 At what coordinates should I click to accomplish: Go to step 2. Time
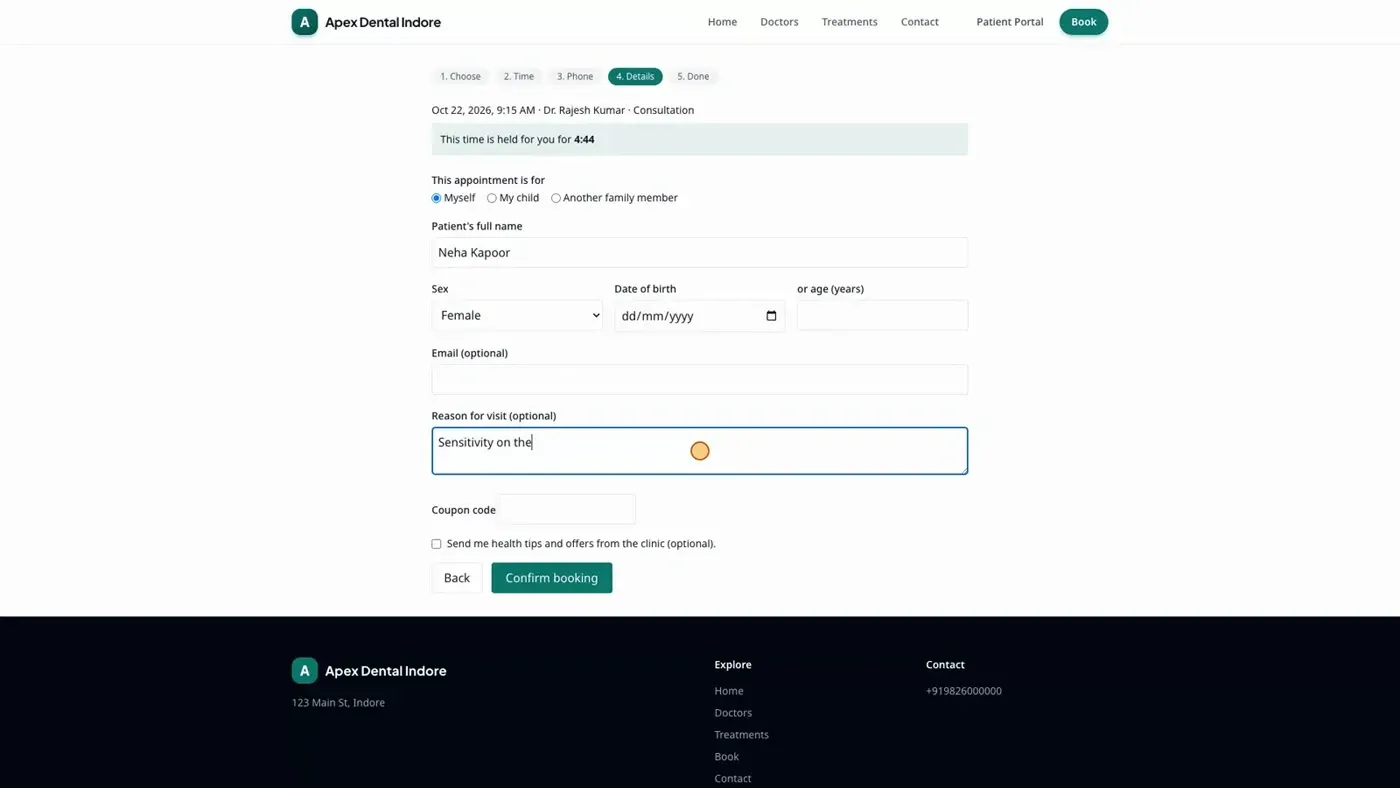519,76
